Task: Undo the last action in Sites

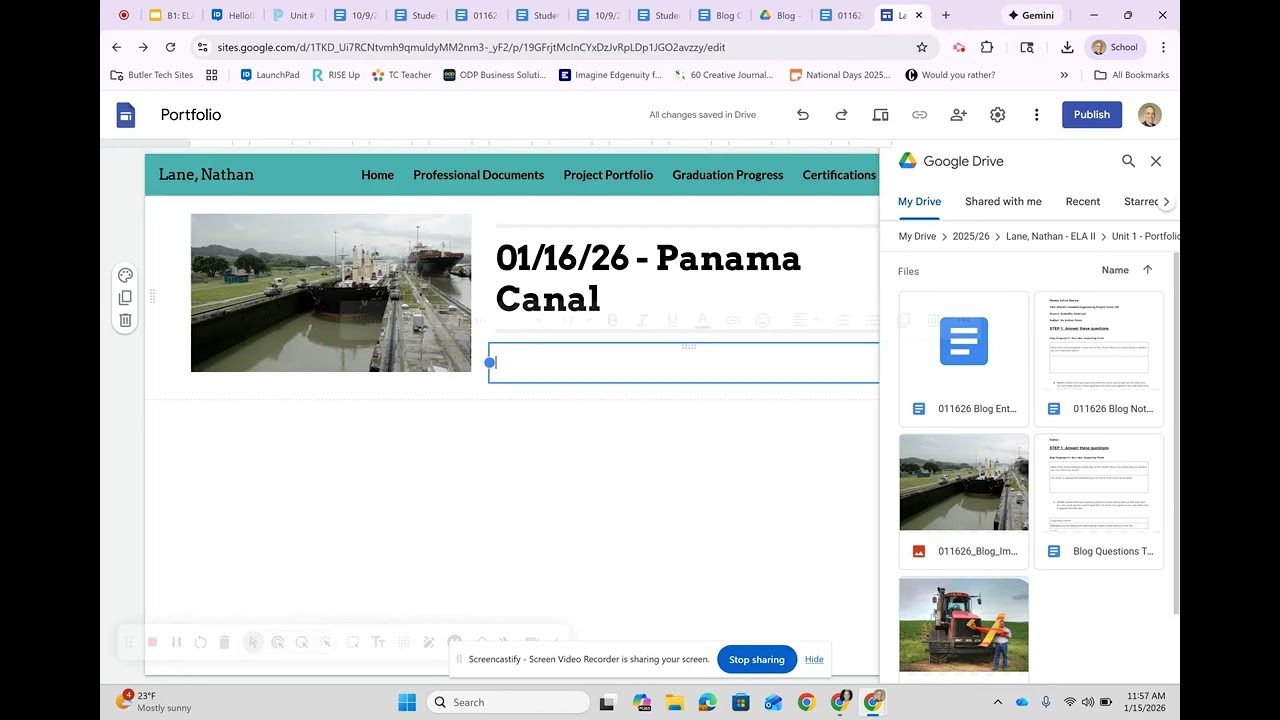Action: pyautogui.click(x=802, y=115)
